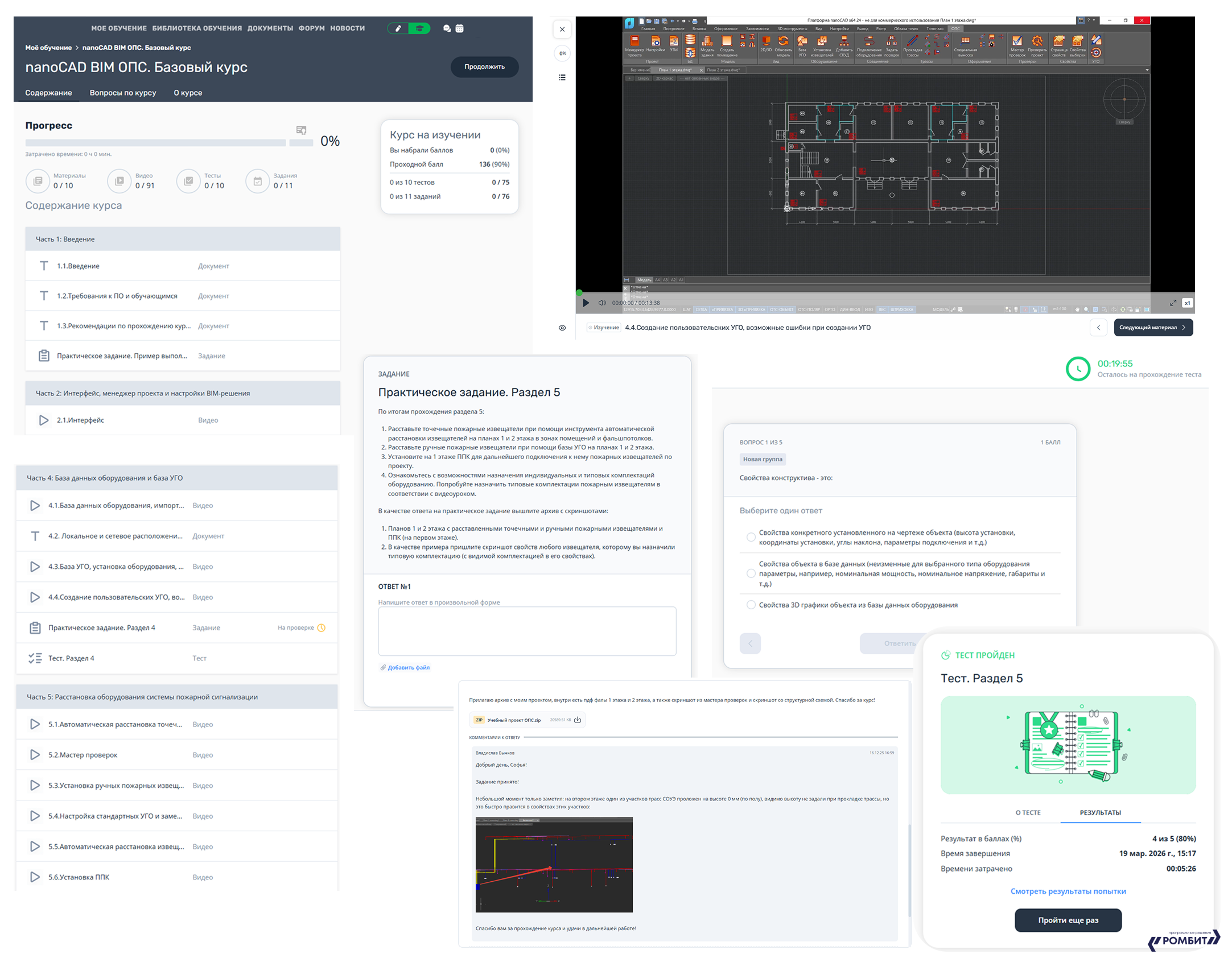Click the Пройти еще раз button
1232x958 pixels.
1068,920
